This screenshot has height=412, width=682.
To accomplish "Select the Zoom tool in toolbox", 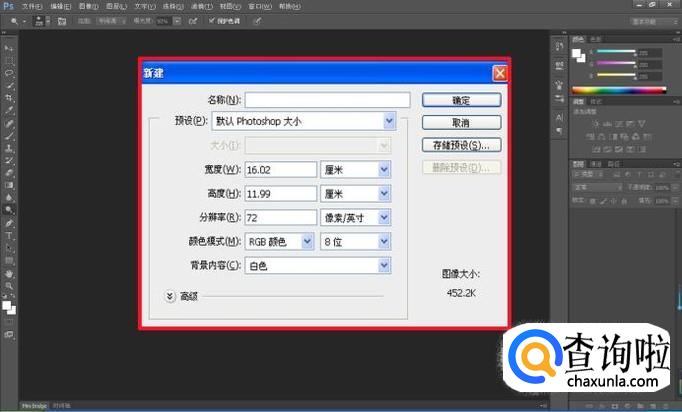I will pos(9,286).
